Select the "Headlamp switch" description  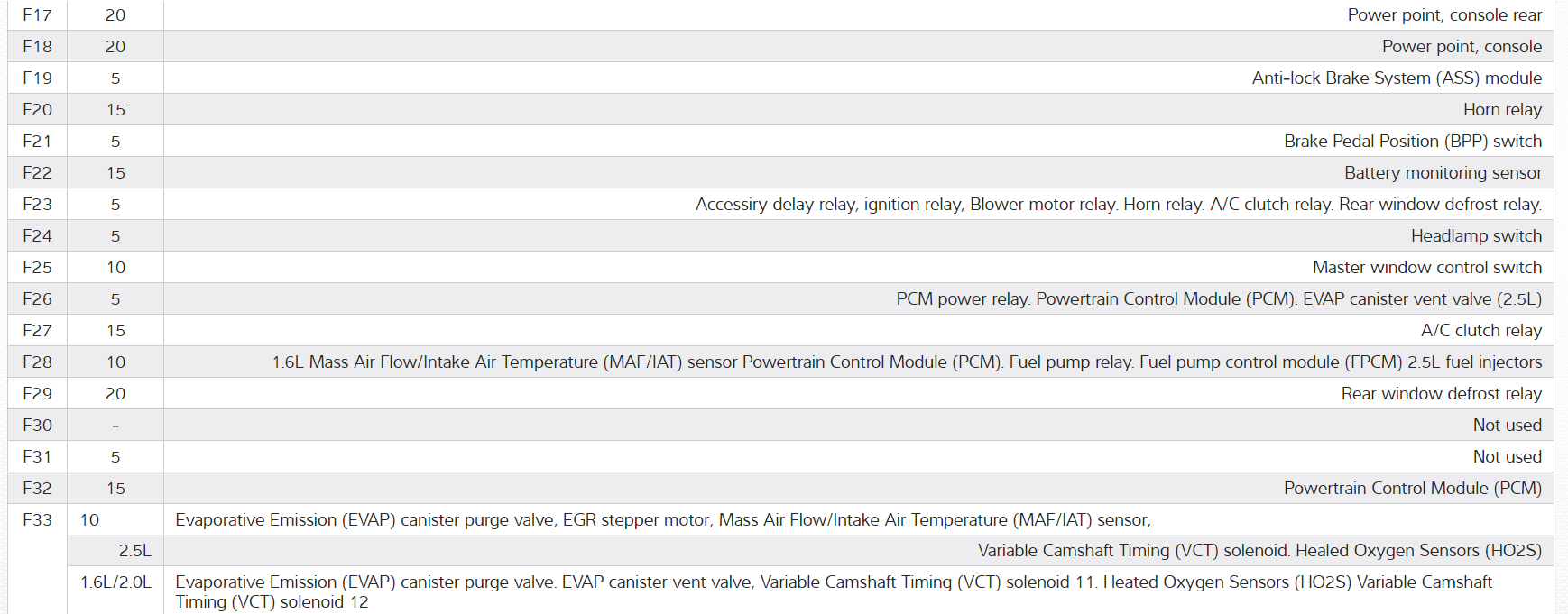click(1476, 236)
